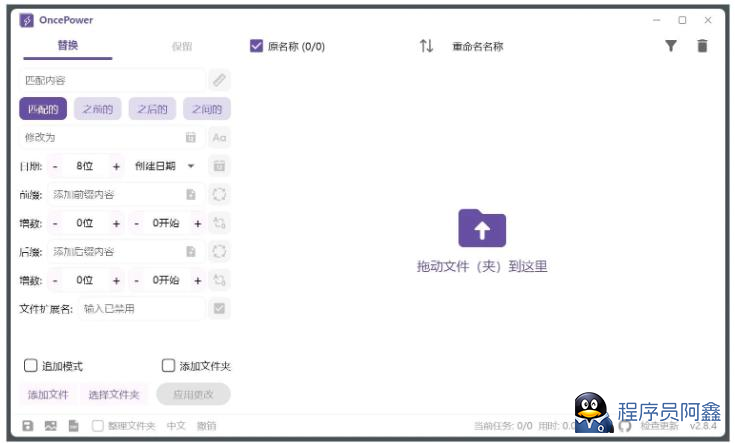The height and width of the screenshot is (443, 735).
Task: Click the document icon in the status bar
Action: point(74,426)
